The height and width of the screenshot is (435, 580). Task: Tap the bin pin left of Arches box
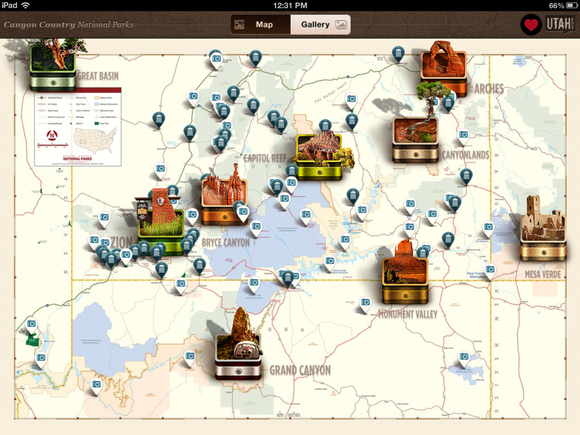pos(398,54)
